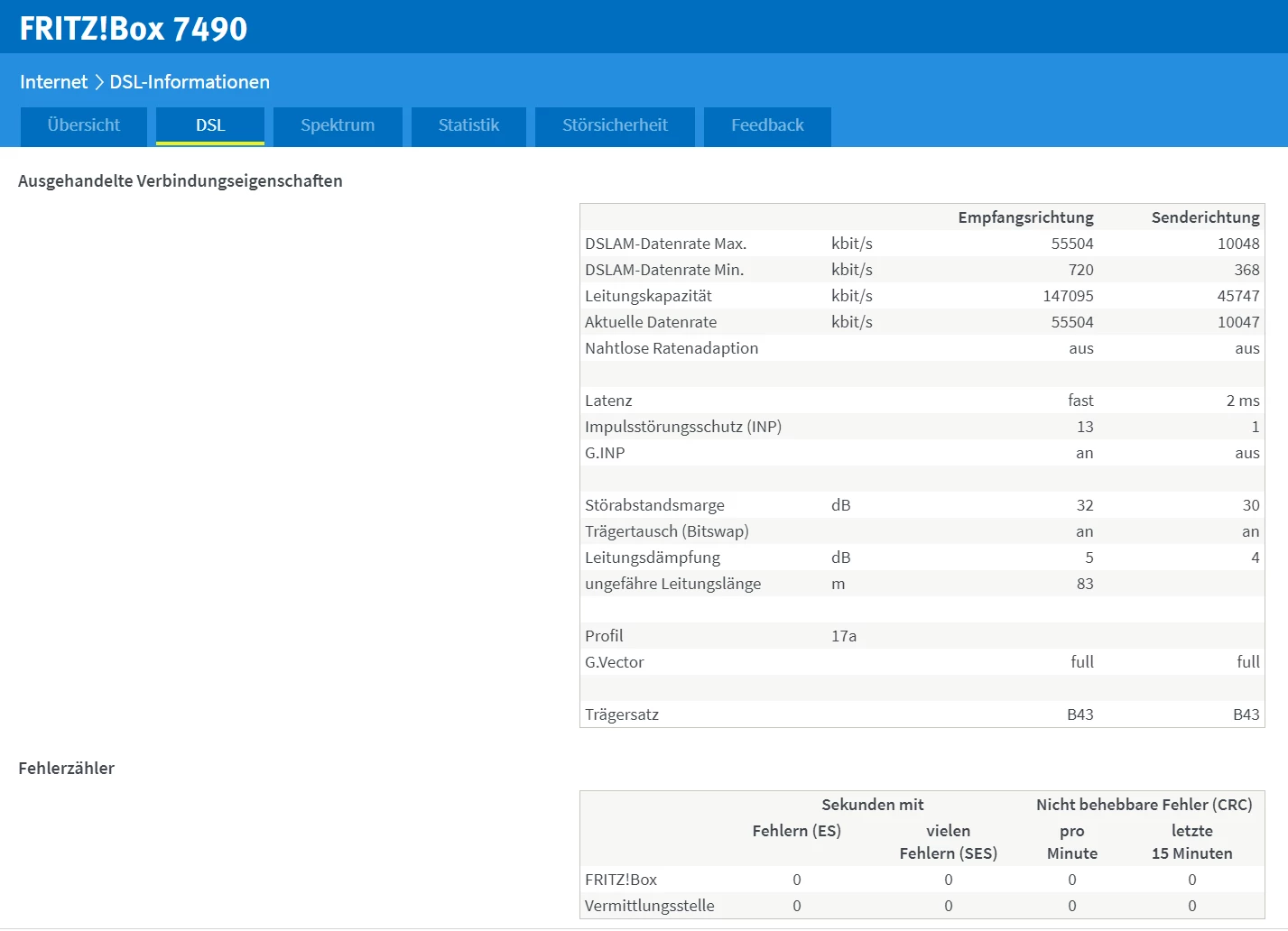Click the Senderichtung column header
The image size is (1288, 931).
click(x=1205, y=217)
